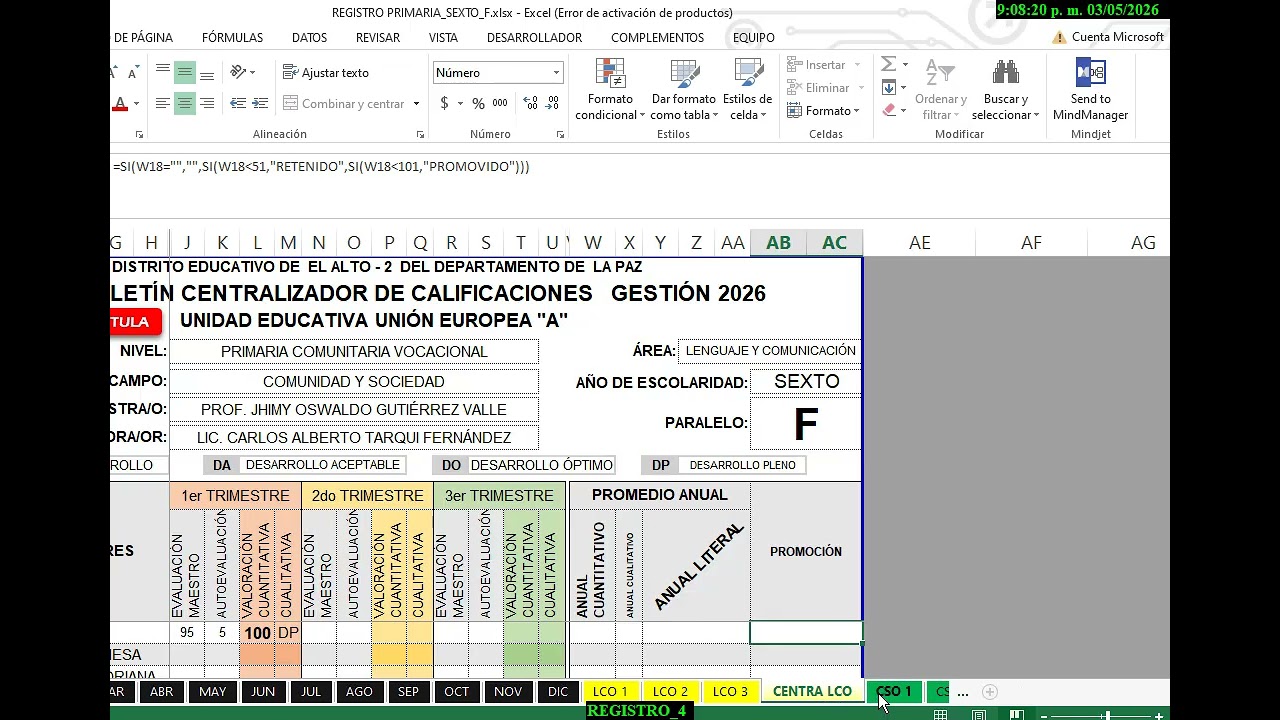Open the text orientation options

tap(243, 72)
